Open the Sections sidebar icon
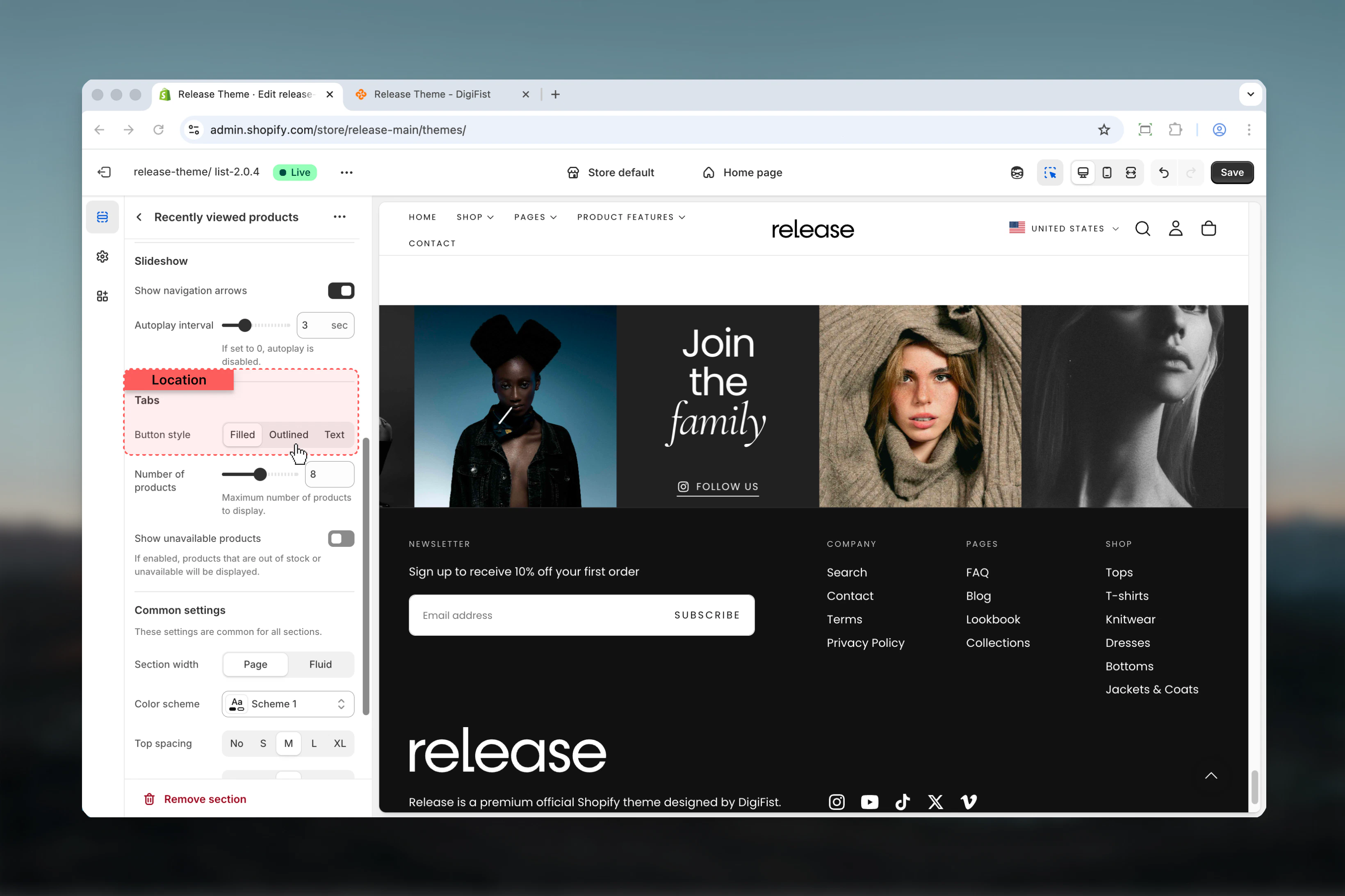 [103, 217]
